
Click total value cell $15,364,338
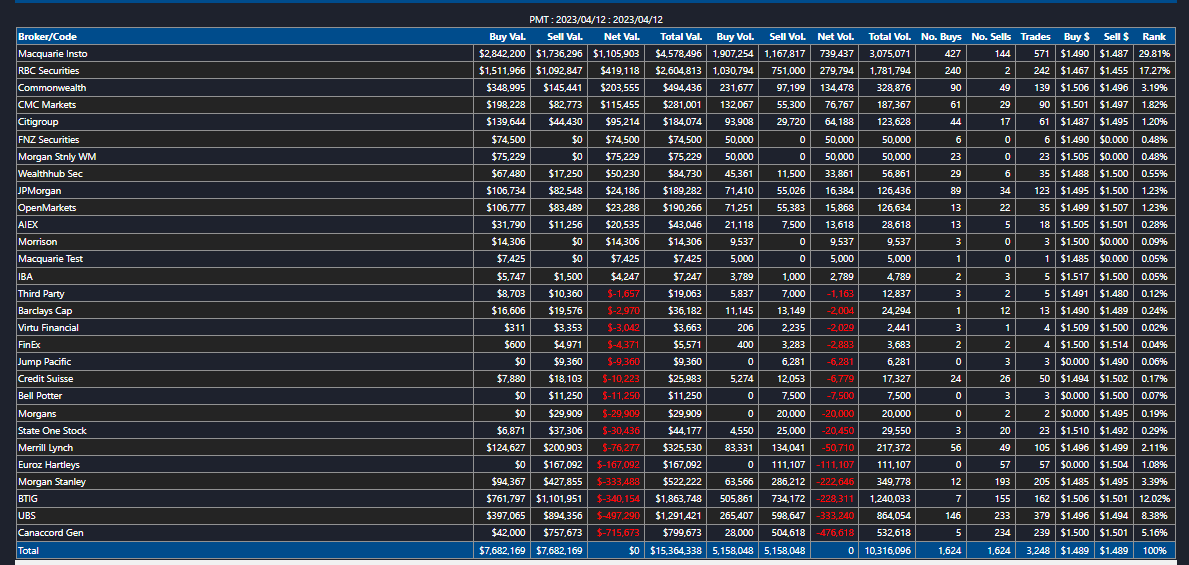(x=674, y=551)
